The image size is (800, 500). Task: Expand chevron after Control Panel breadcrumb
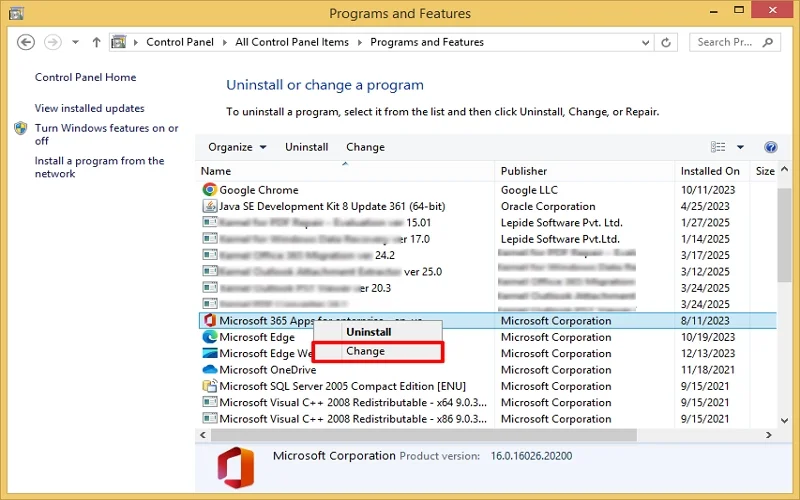pos(224,42)
